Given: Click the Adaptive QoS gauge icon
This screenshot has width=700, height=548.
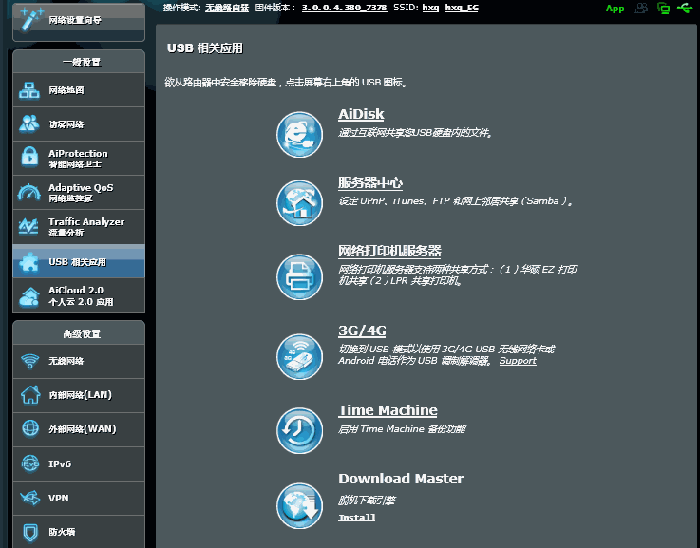Looking at the screenshot, I should pyautogui.click(x=29, y=192).
